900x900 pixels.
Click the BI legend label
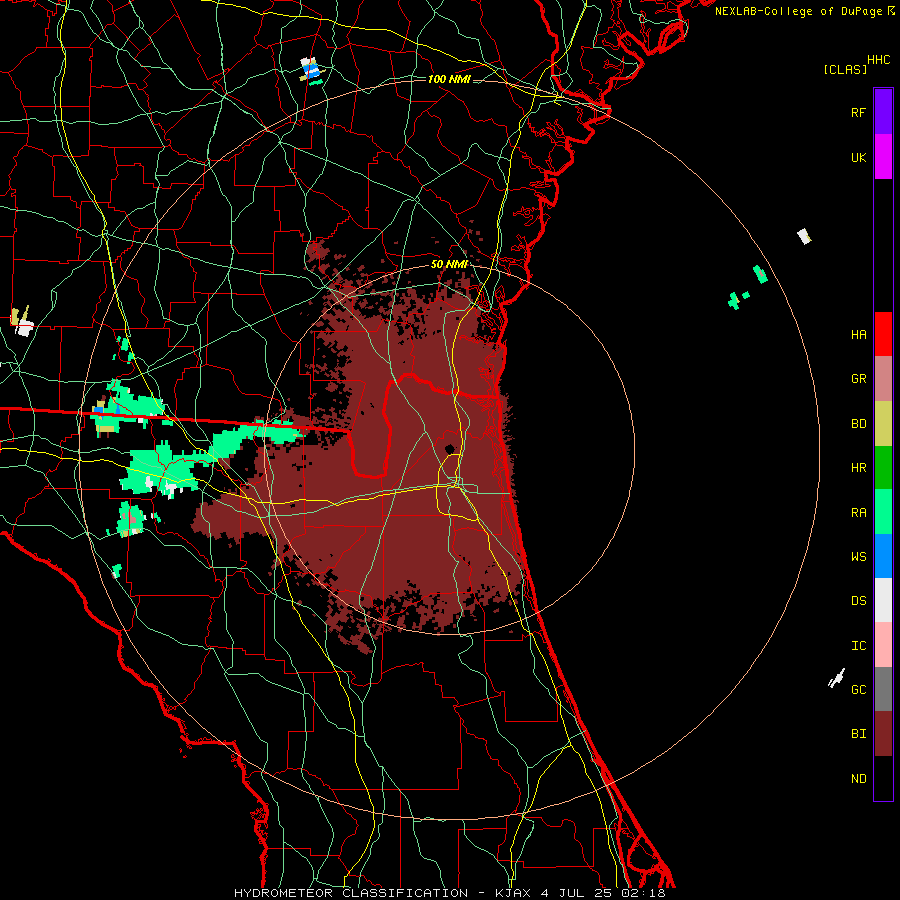(x=859, y=734)
